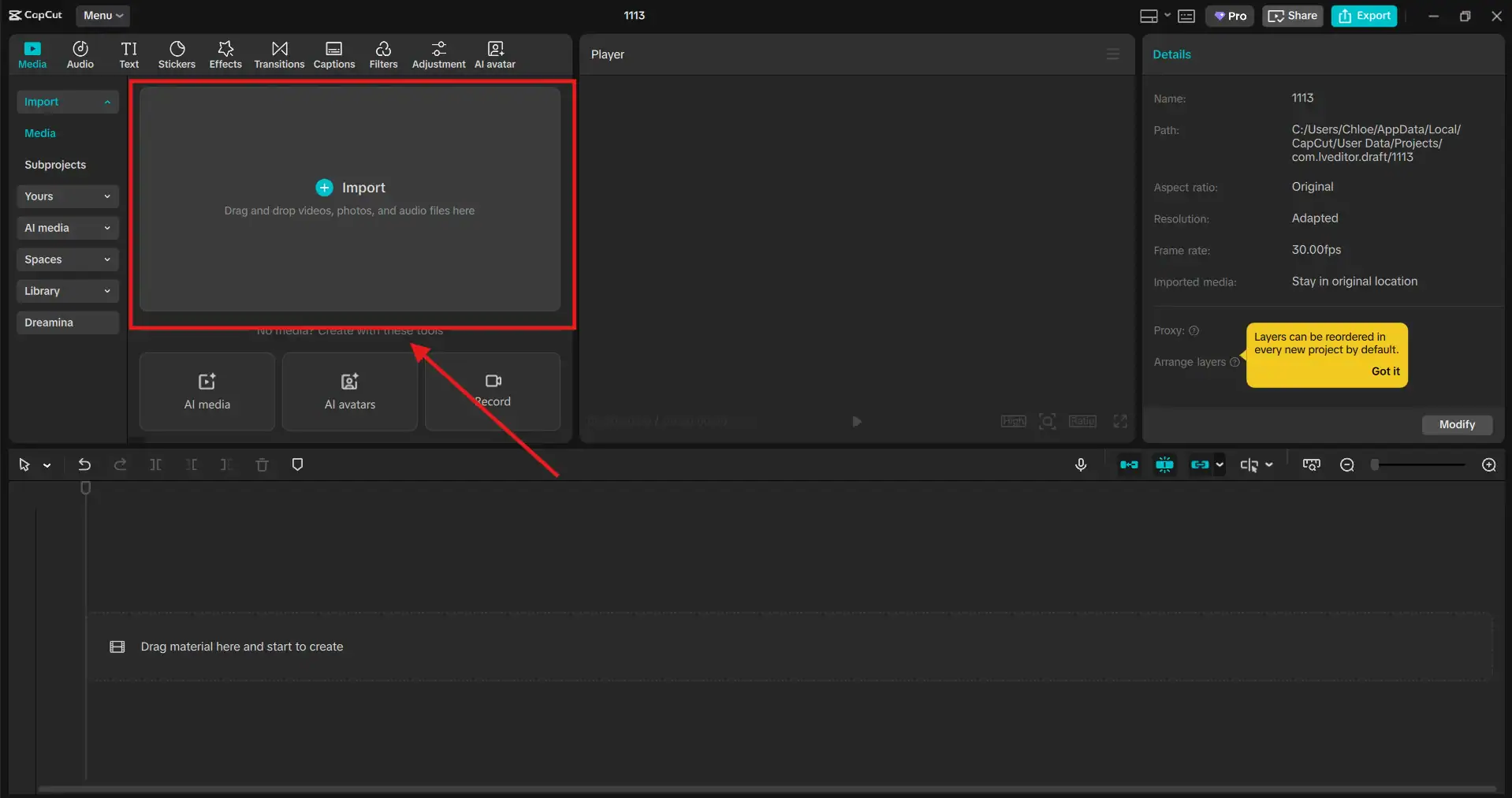
Task: Select the Undo icon above the timeline
Action: click(x=84, y=464)
